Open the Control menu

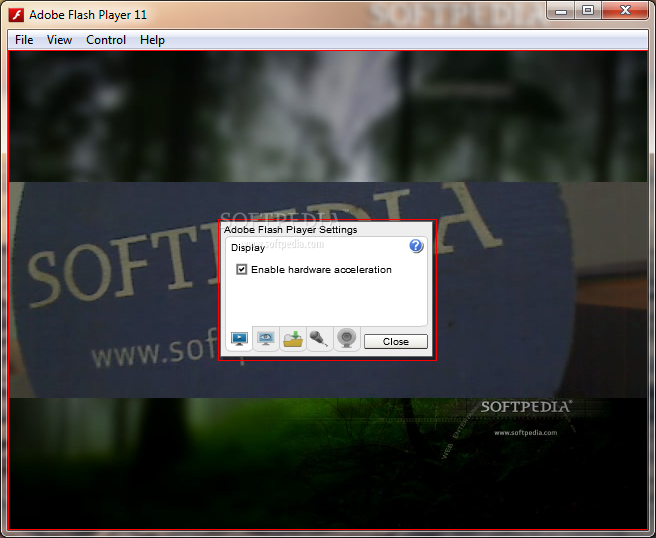(x=106, y=40)
